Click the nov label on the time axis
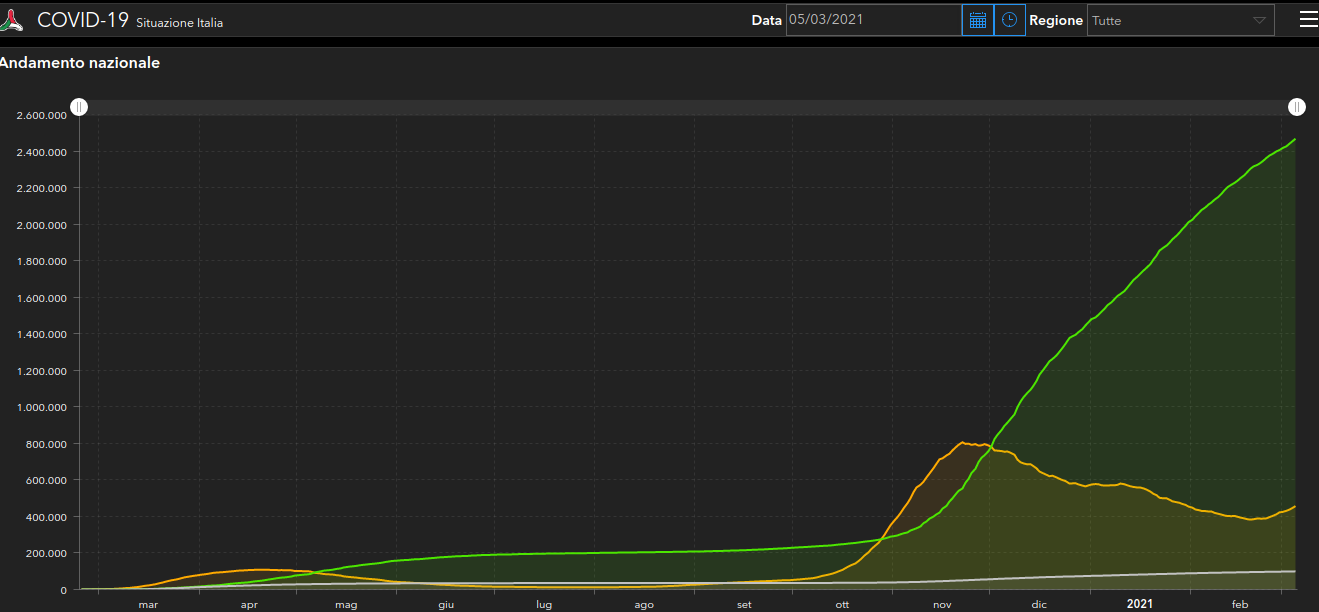Screen dimensions: 1319x612 click(942, 604)
